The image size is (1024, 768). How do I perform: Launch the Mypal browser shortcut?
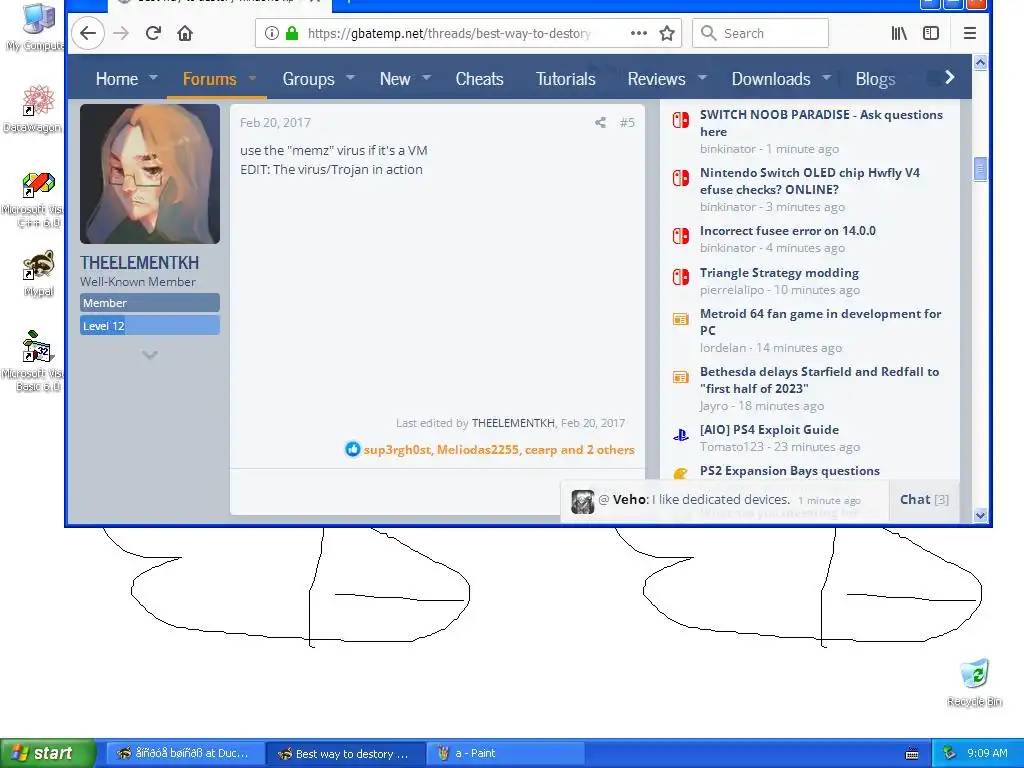(39, 274)
